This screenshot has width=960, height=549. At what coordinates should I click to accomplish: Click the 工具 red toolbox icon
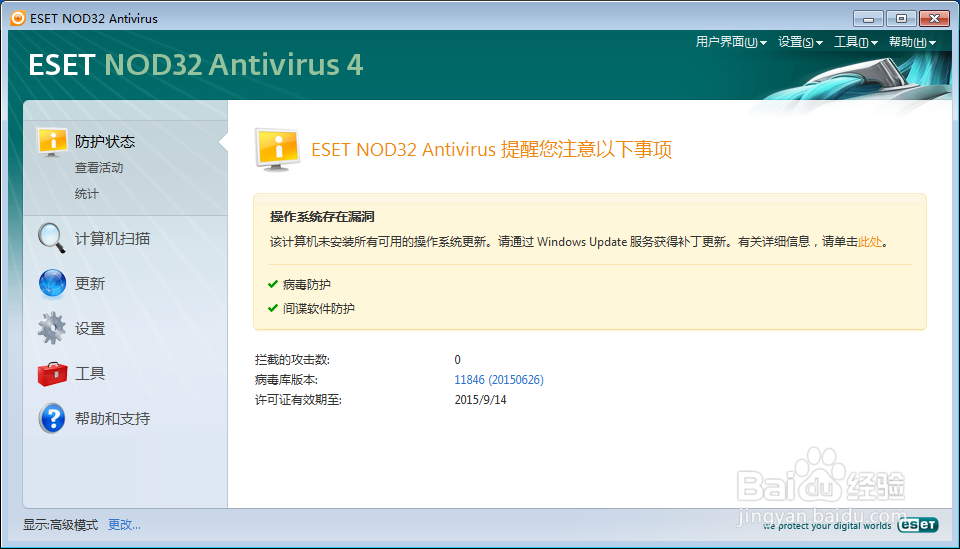52,373
